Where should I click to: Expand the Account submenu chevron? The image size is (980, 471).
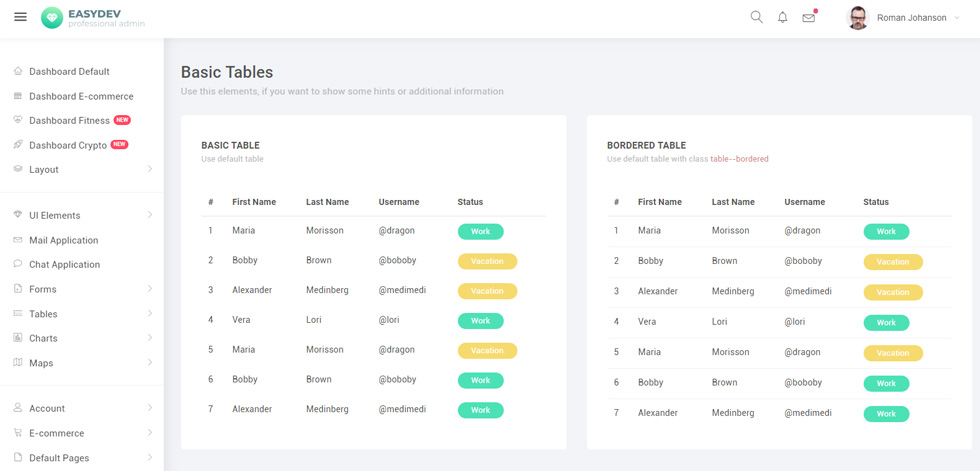(x=150, y=408)
